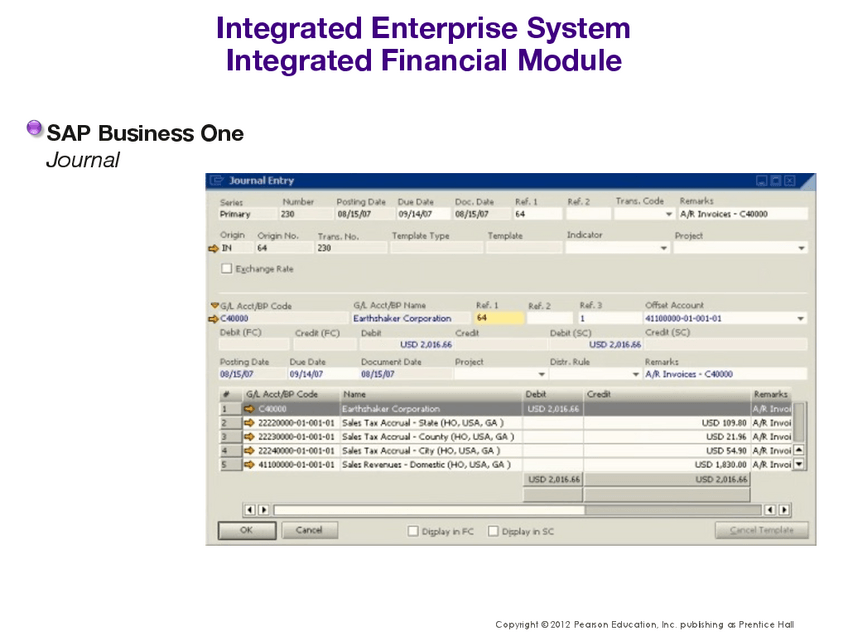Open the line Project dropdown

[x=541, y=374]
